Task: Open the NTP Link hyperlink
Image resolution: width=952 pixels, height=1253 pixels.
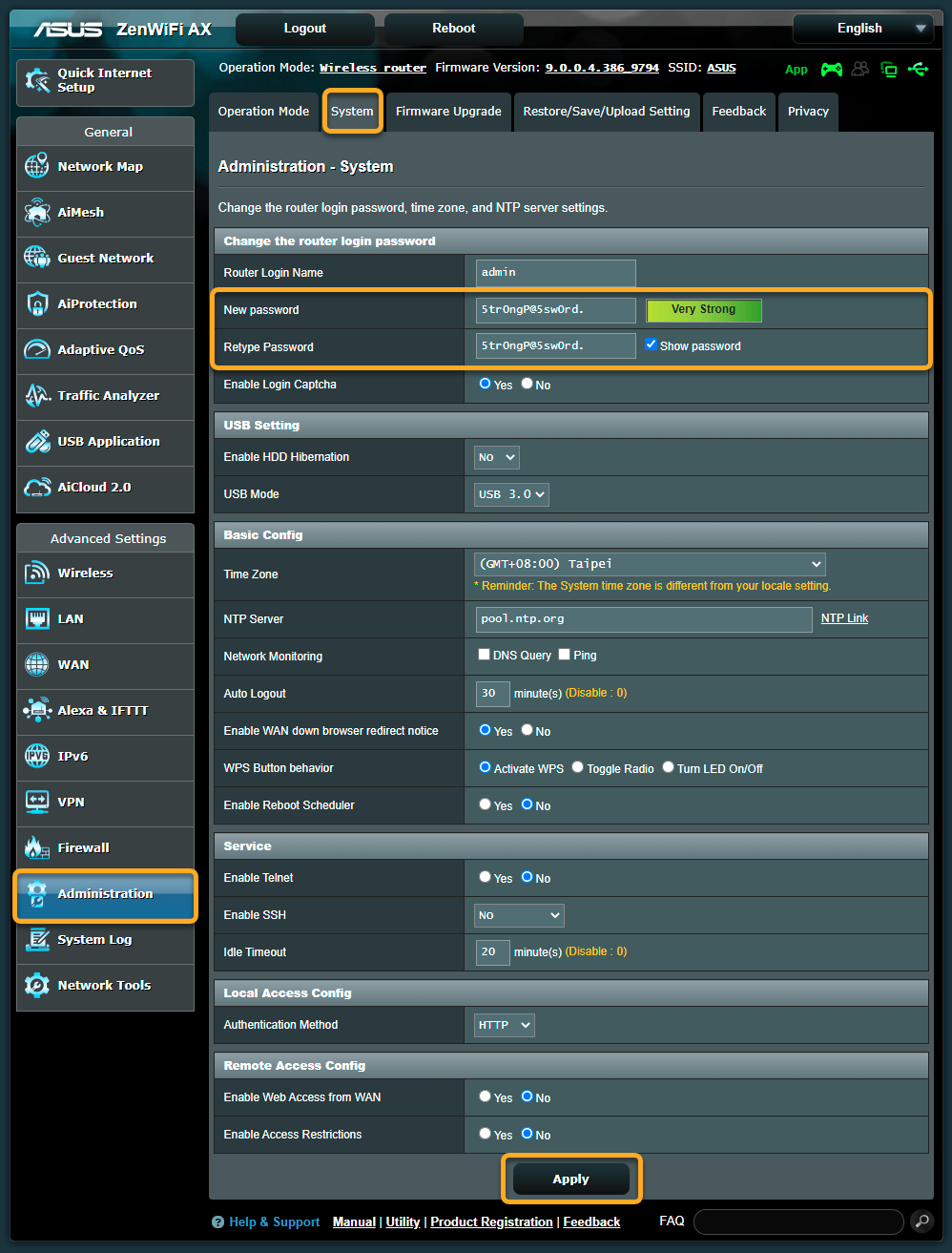Action: tap(844, 618)
